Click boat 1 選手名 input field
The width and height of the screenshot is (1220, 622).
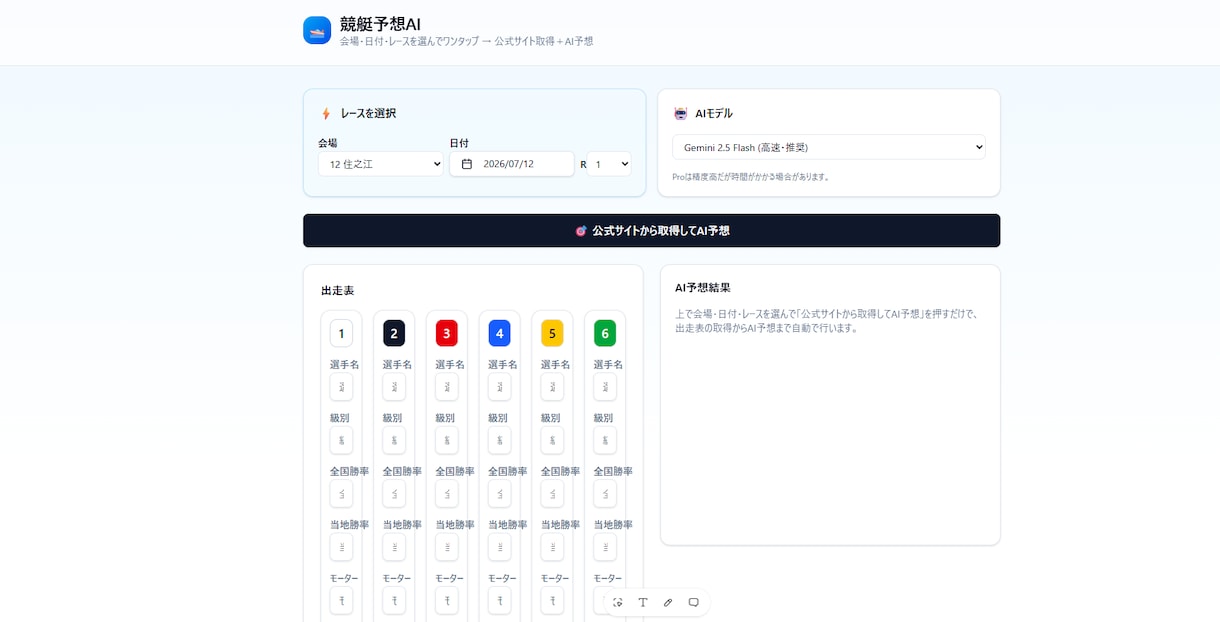pos(341,387)
